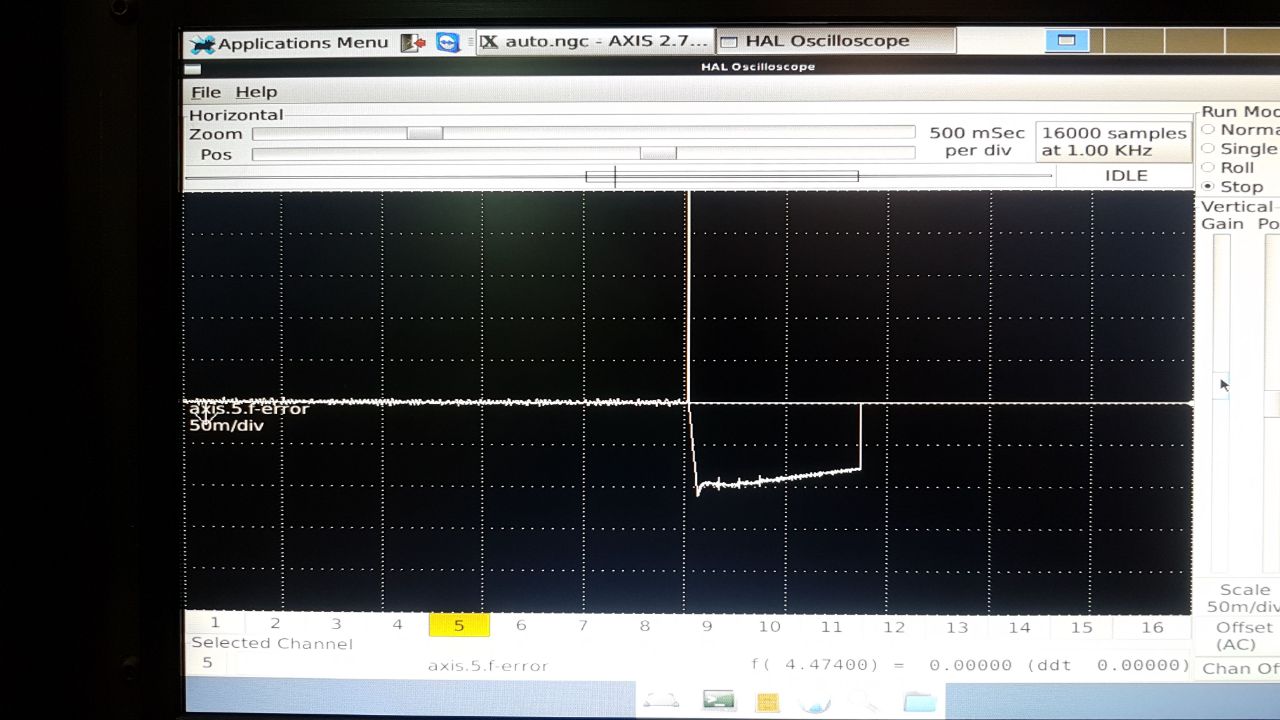Click the Chan Off button
This screenshot has width=1280, height=720.
pos(1242,669)
